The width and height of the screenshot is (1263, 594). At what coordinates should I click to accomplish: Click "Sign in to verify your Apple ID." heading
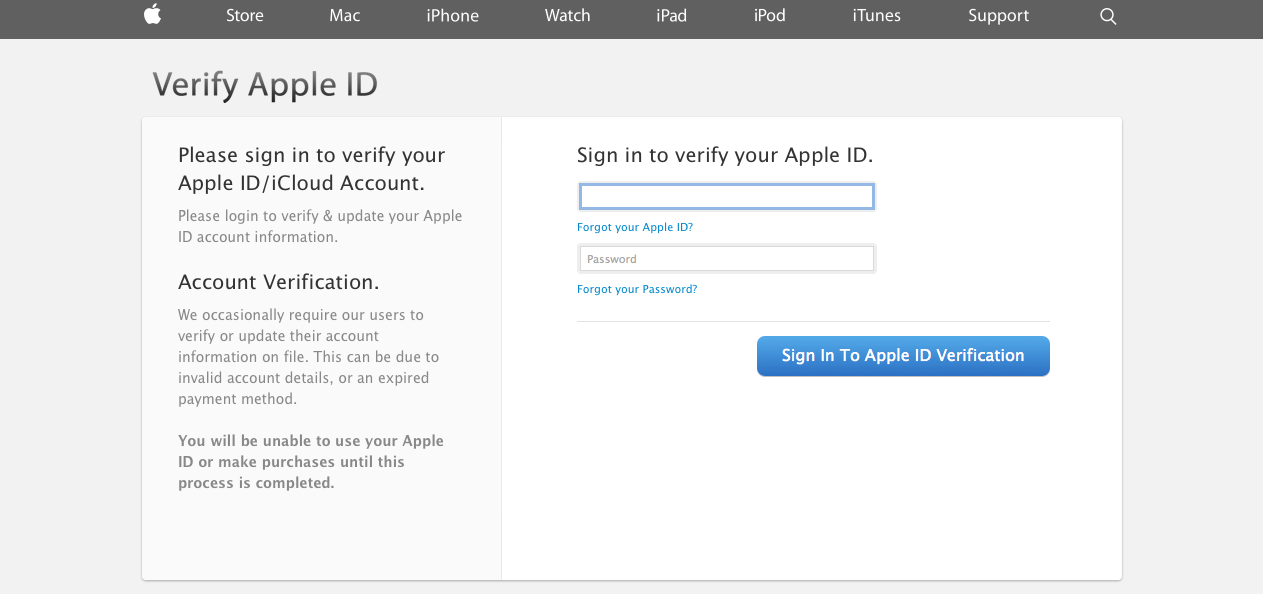[x=725, y=155]
